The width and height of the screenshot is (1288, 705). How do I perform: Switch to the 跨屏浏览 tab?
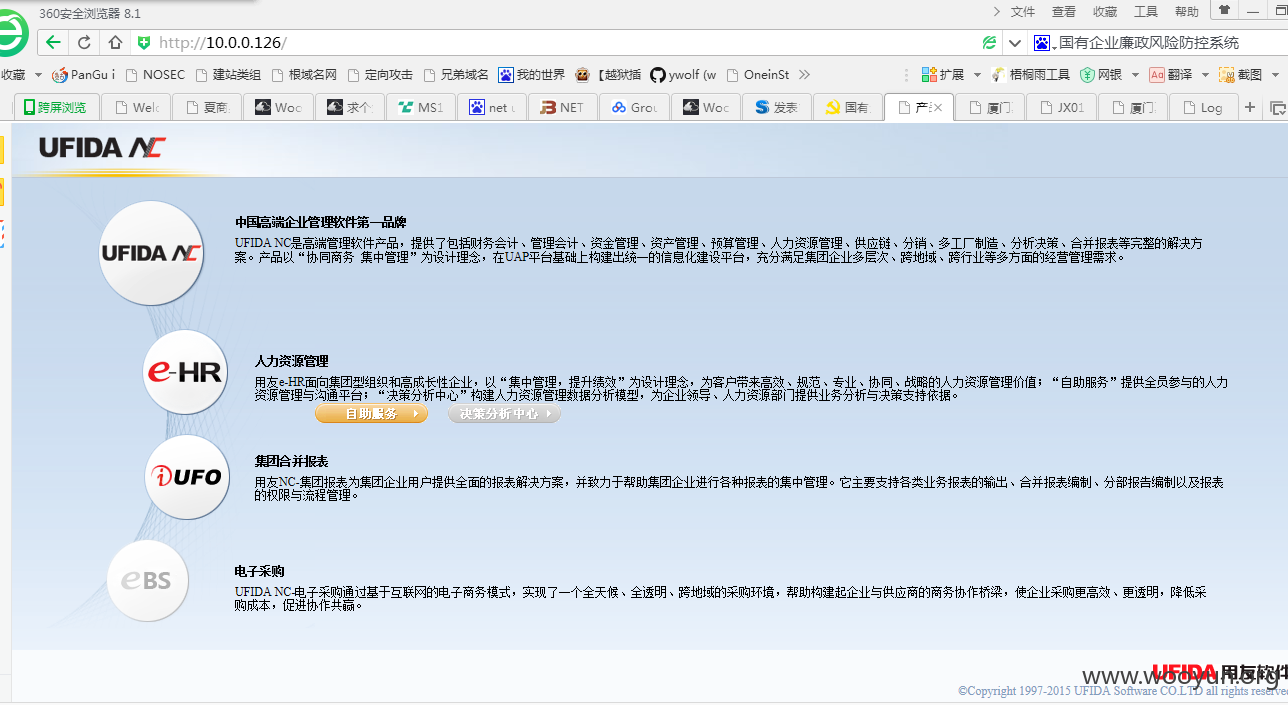tap(56, 107)
